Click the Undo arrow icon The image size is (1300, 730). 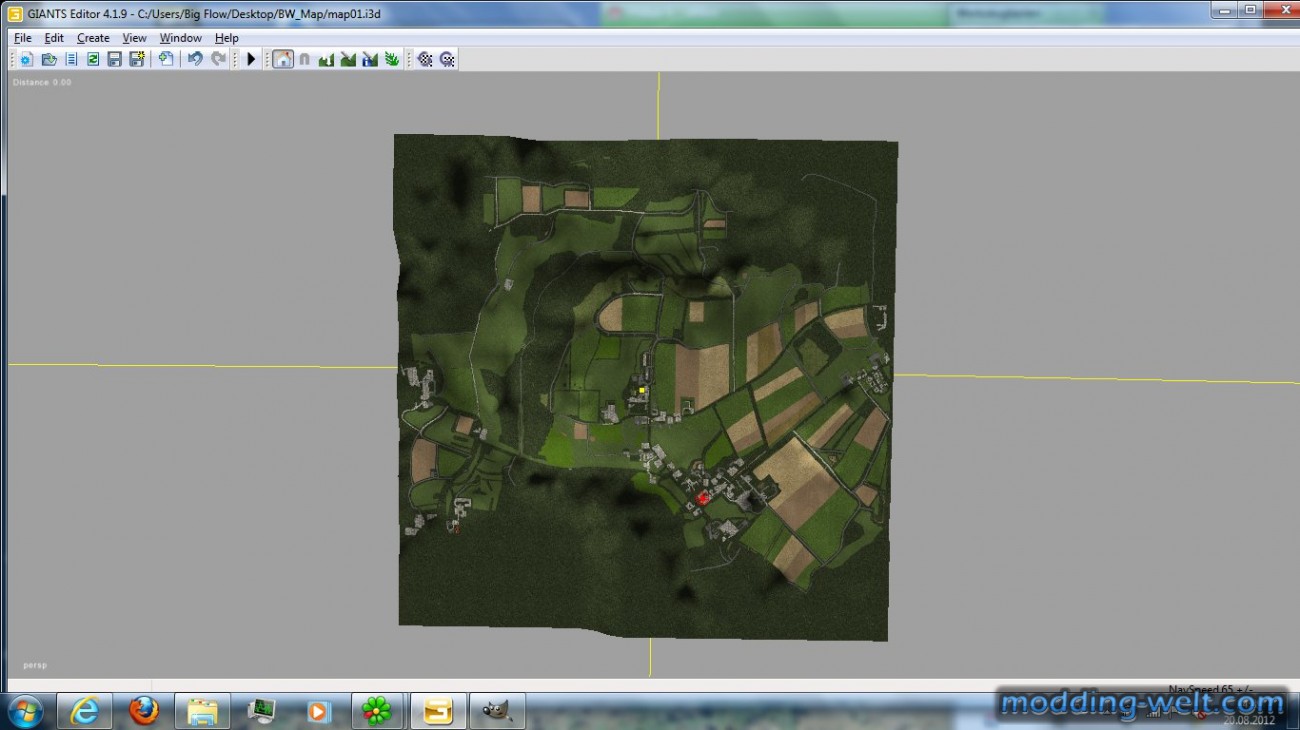[x=195, y=59]
